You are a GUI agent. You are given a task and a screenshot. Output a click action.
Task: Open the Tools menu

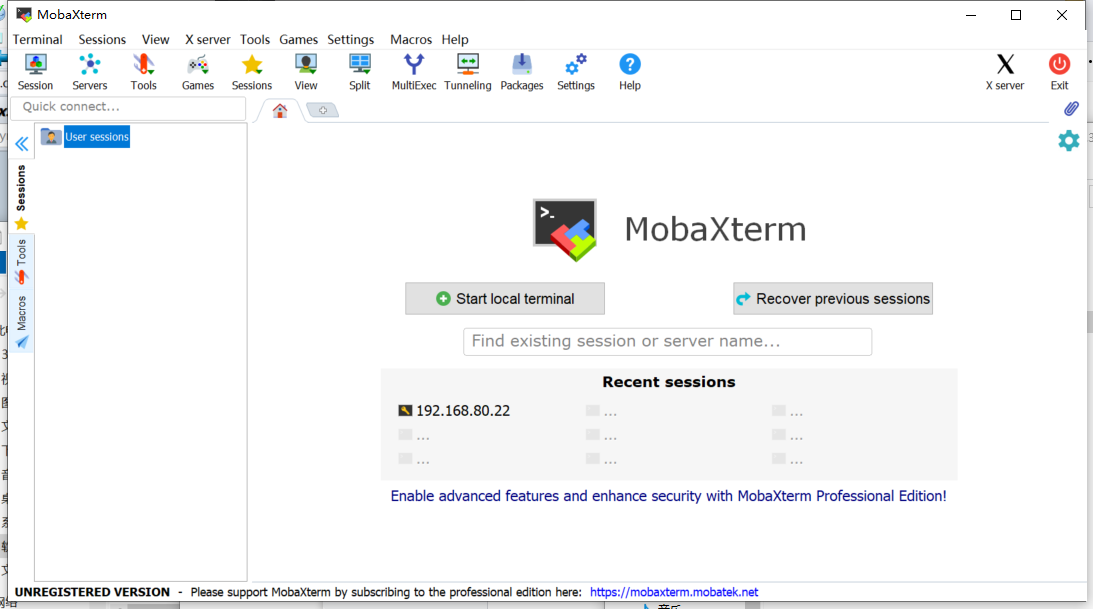click(x=254, y=40)
